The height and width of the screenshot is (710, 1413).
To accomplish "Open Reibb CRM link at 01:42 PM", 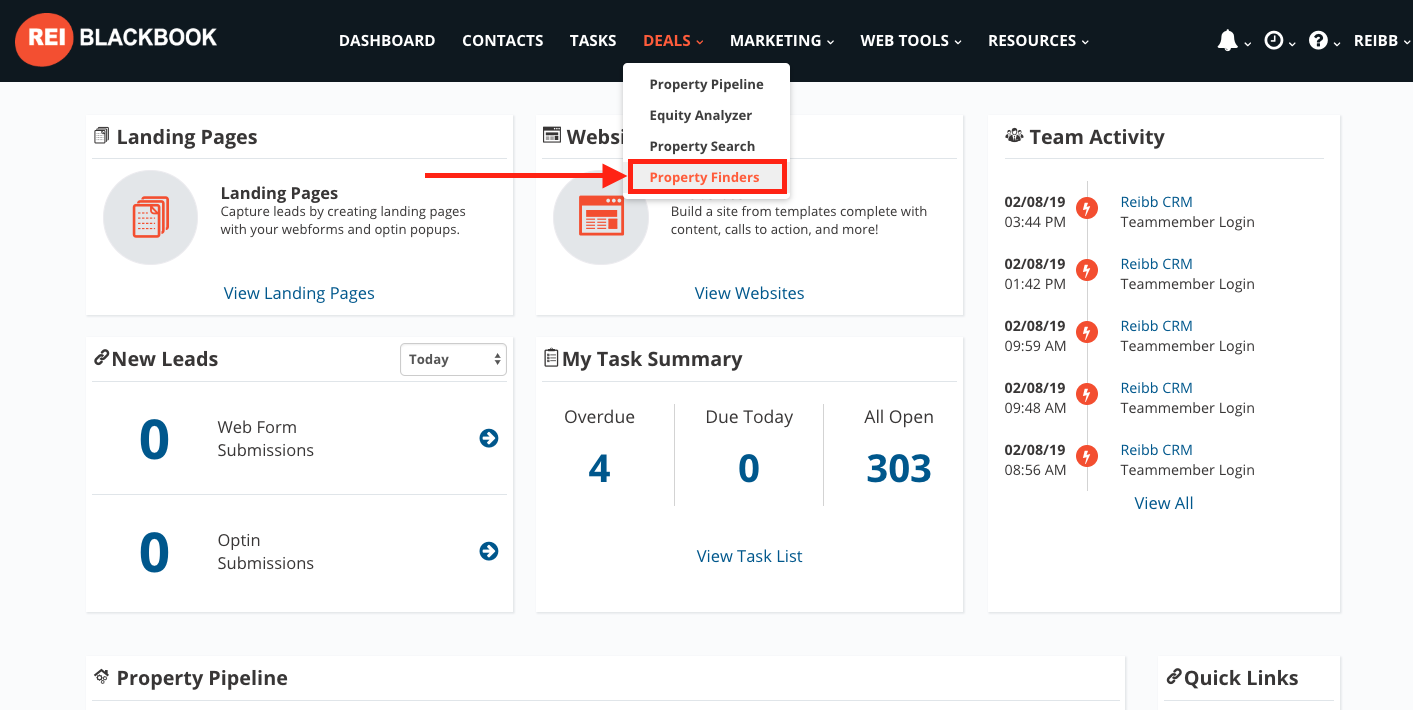I will coord(1157,264).
